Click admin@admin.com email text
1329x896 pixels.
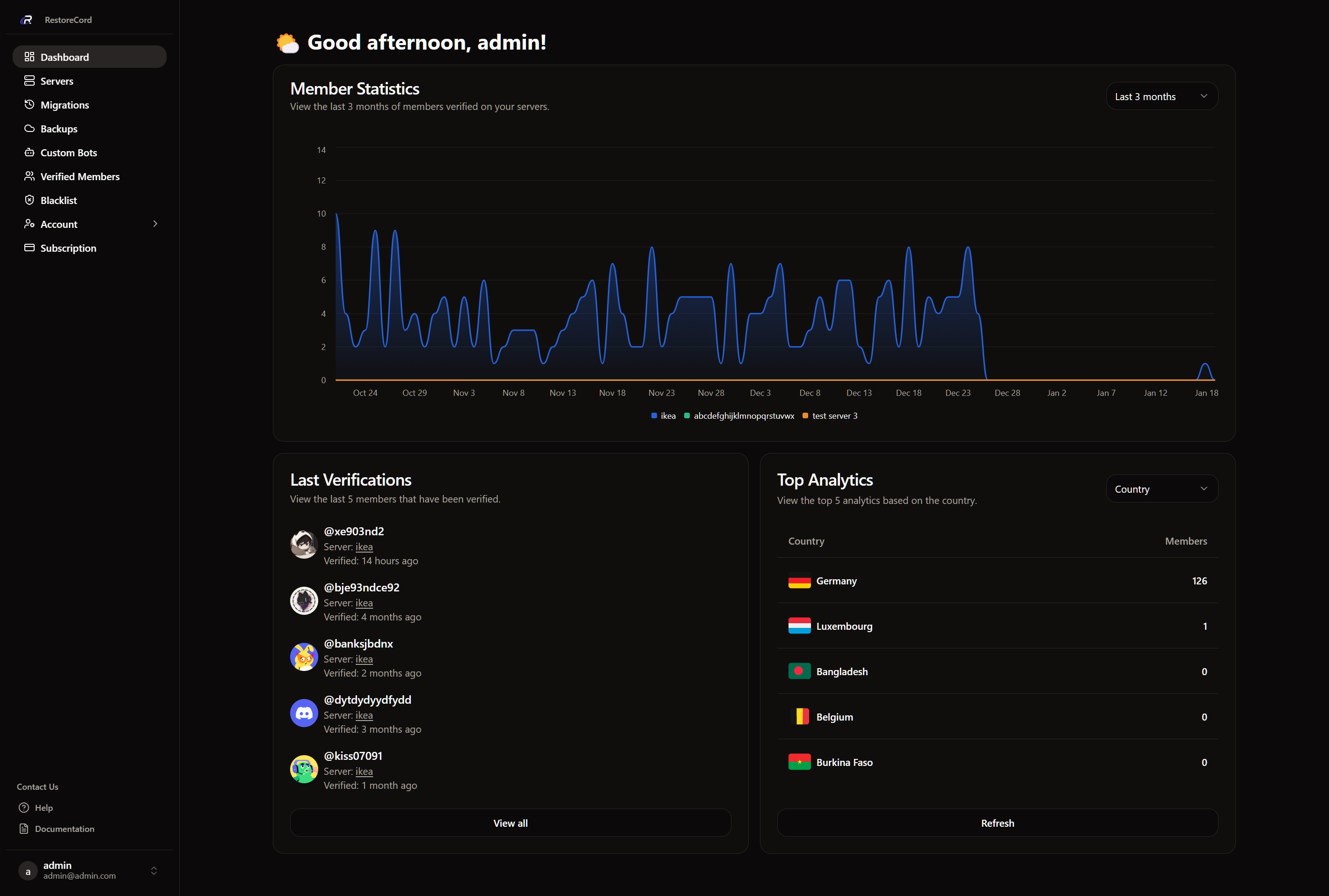(x=80, y=875)
